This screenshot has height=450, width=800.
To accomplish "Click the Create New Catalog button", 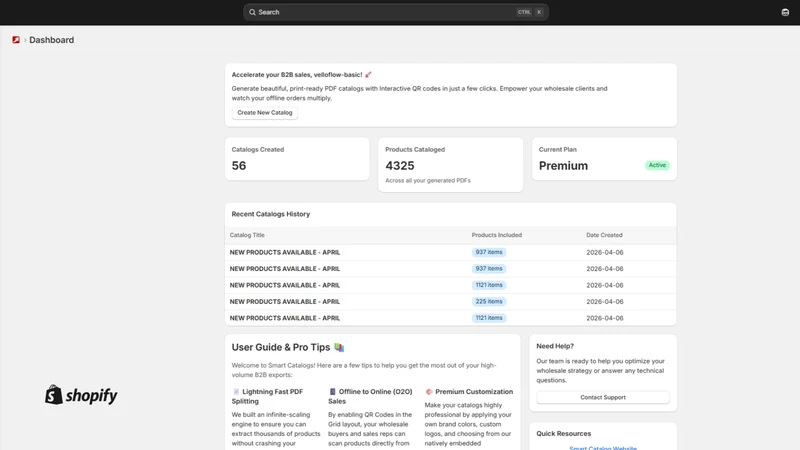I will [265, 113].
